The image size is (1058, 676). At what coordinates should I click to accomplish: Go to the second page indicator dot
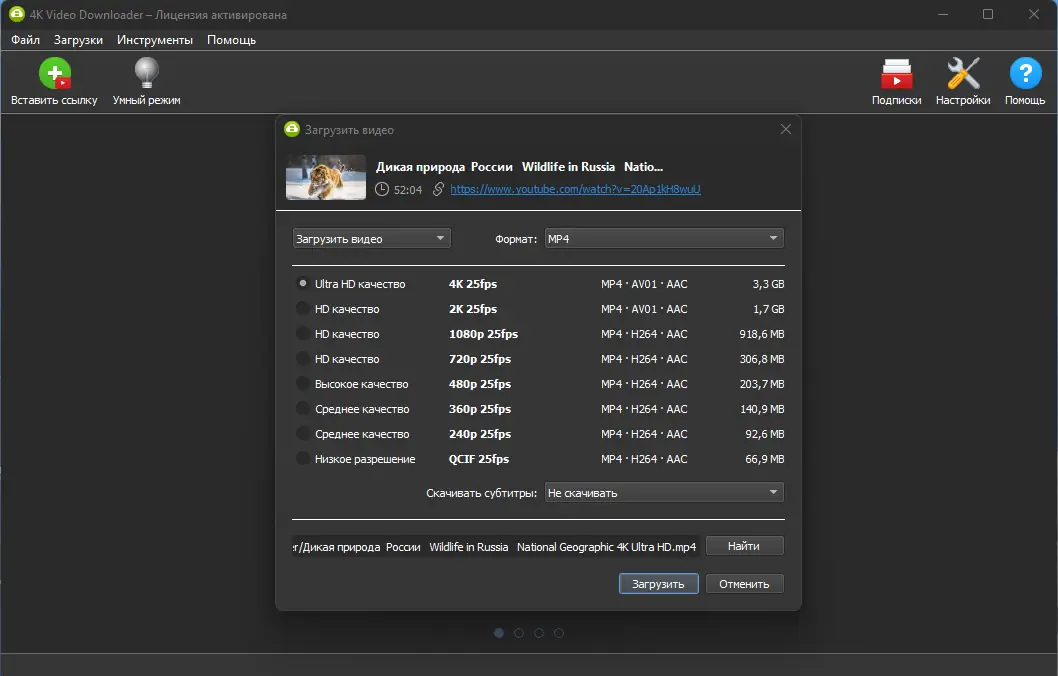point(519,633)
